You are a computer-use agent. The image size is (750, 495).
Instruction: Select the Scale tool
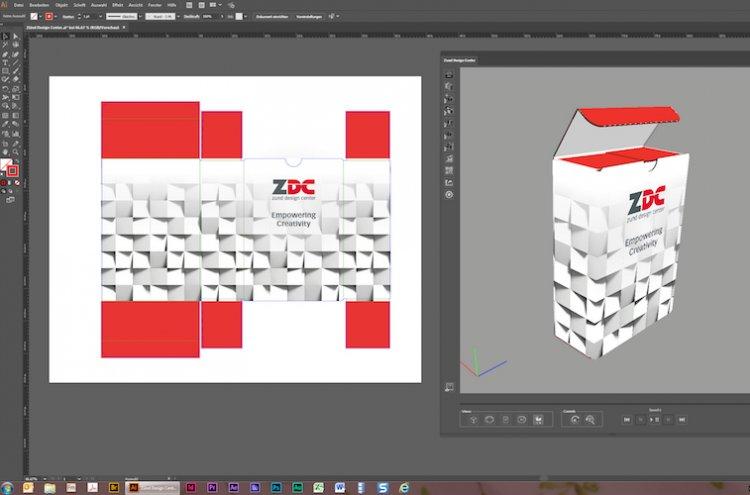click(x=15, y=89)
